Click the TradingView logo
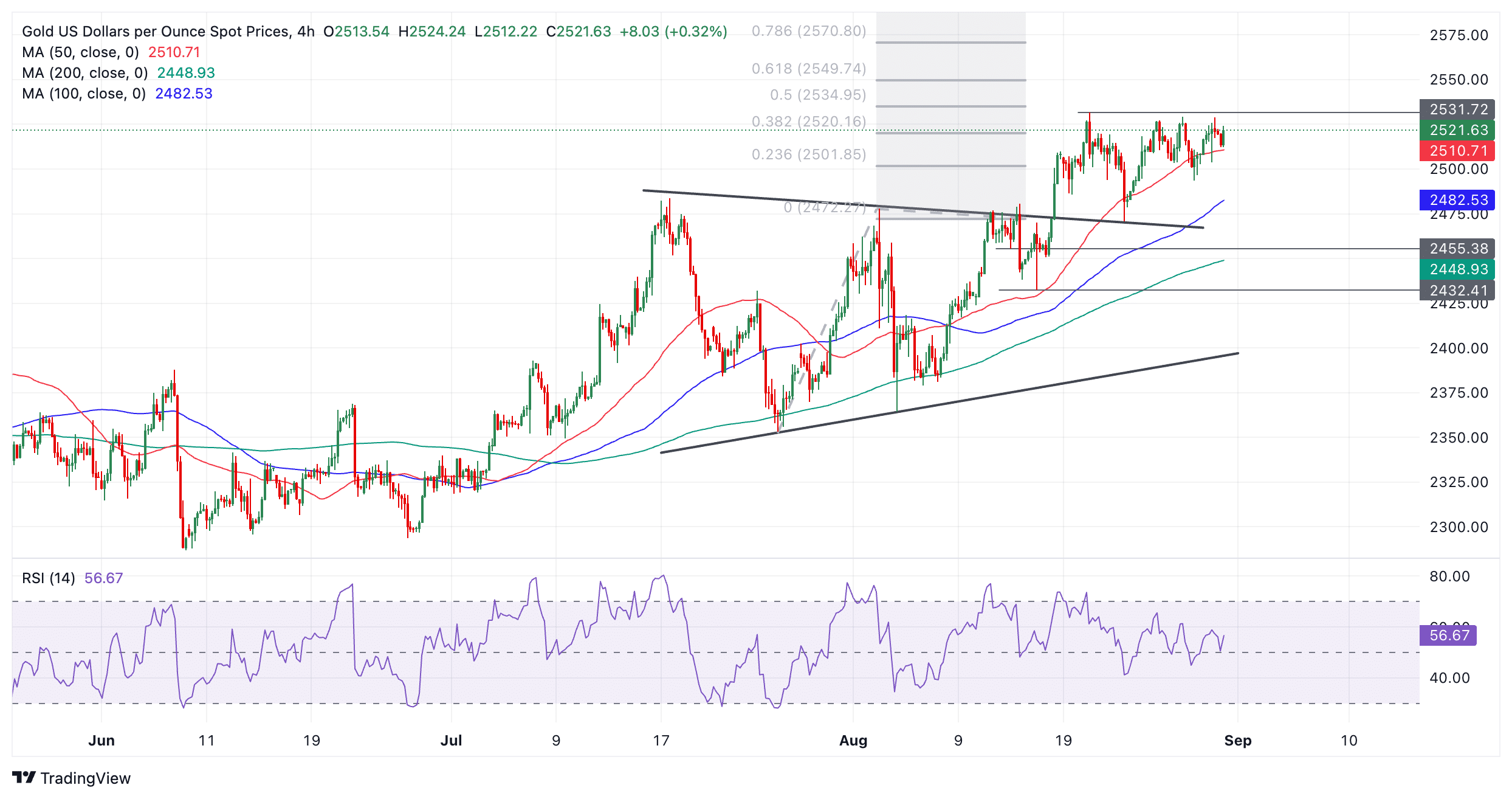The image size is (1512, 799). tap(71, 778)
